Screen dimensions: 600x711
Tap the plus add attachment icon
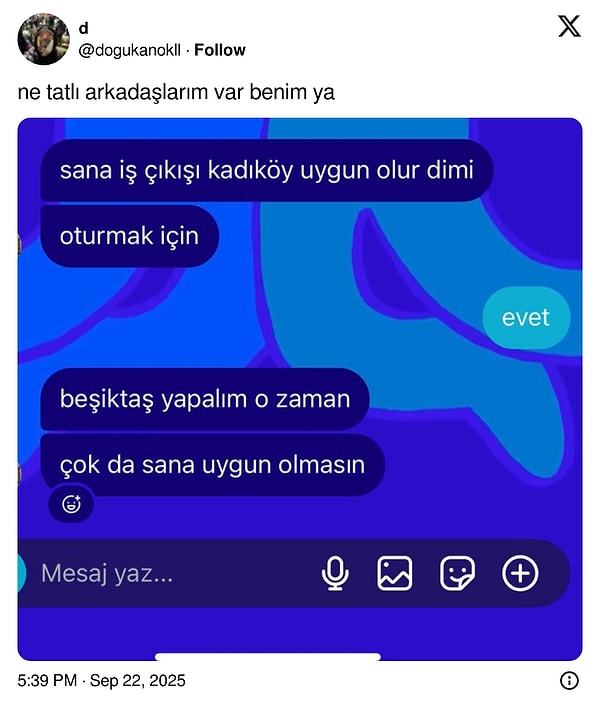[x=520, y=573]
